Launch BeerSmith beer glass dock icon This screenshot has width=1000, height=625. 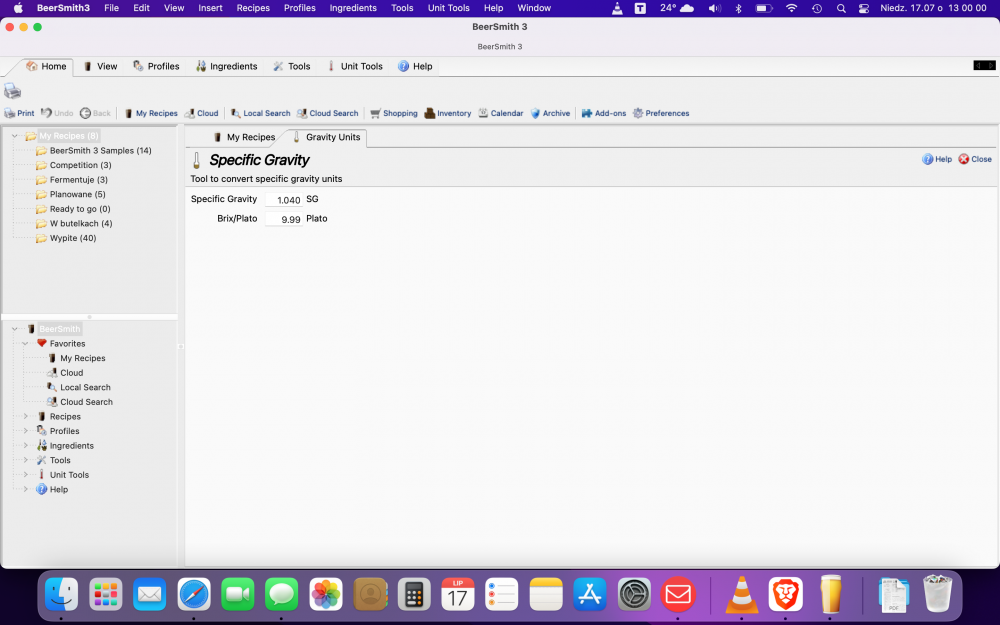[830, 594]
